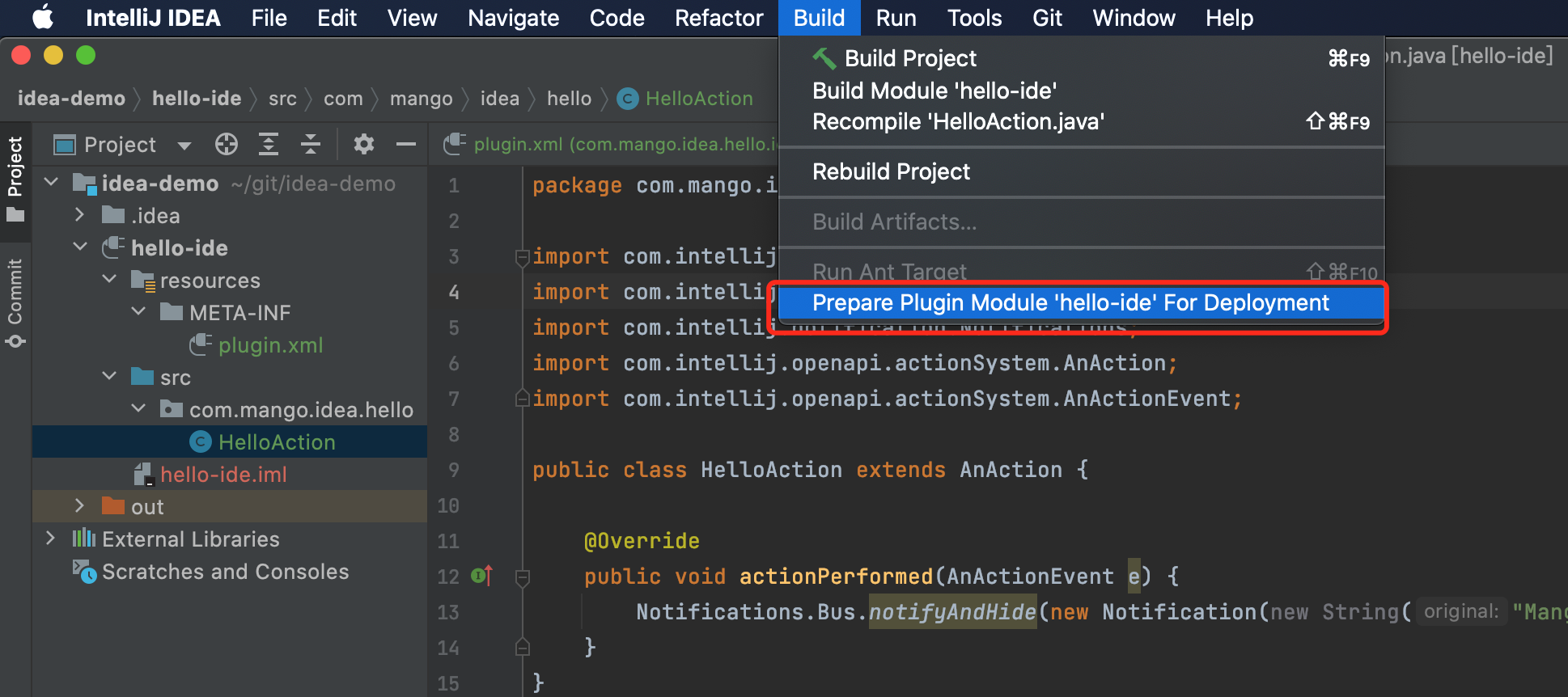Viewport: 1568px width, 697px height.
Task: Open the Project view dropdown arrow
Action: pos(184,146)
